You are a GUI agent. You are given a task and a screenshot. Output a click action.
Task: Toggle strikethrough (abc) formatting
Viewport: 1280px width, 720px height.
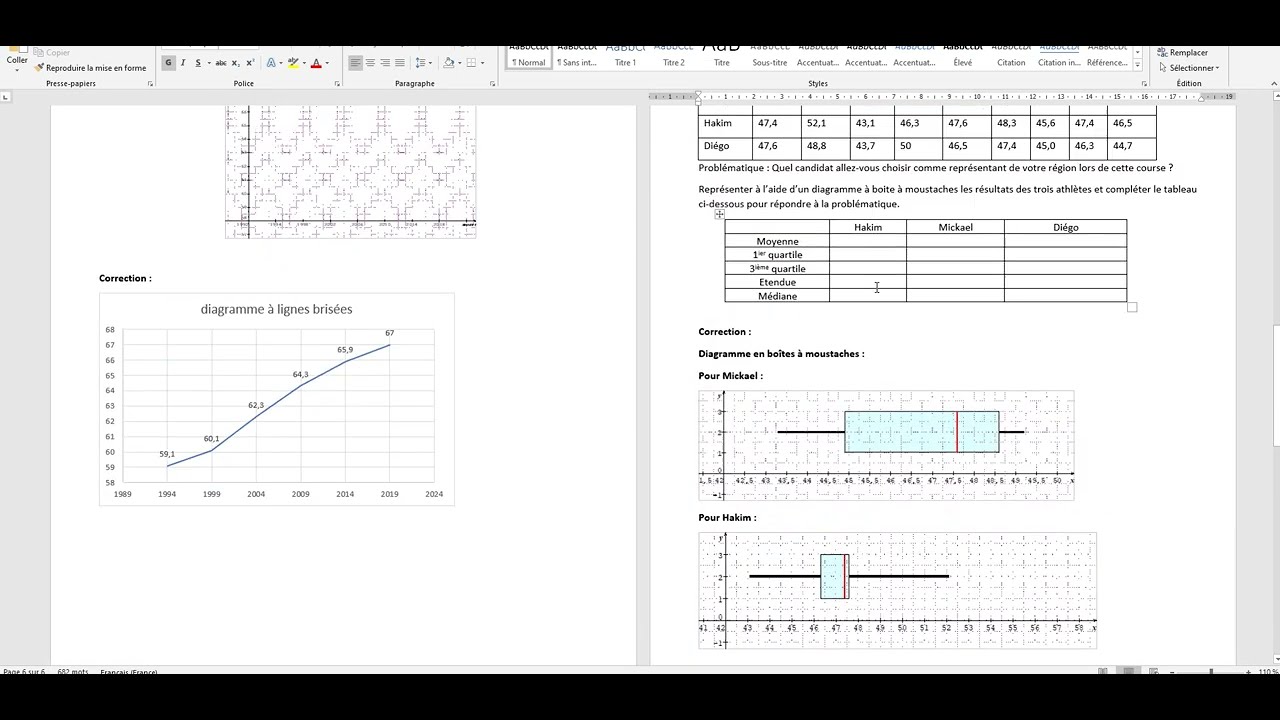pyautogui.click(x=221, y=63)
